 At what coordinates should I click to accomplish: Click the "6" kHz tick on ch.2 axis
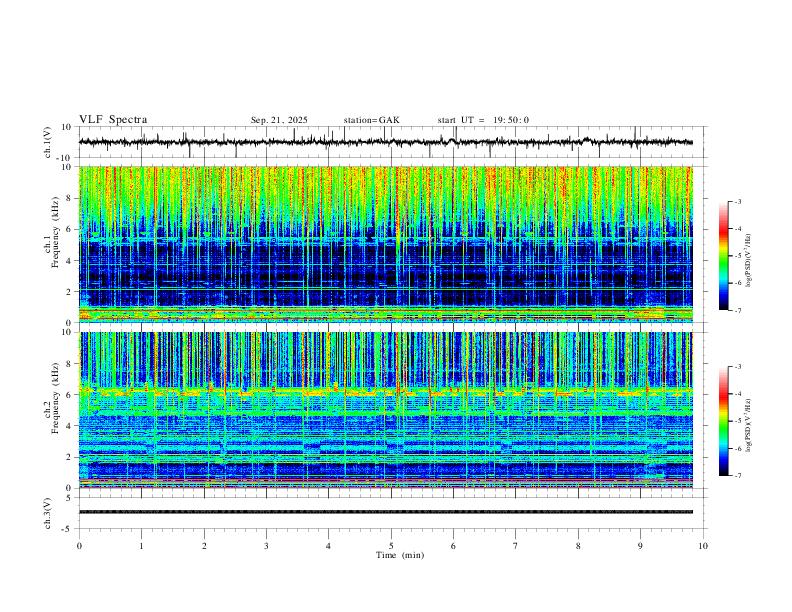[x=69, y=394]
